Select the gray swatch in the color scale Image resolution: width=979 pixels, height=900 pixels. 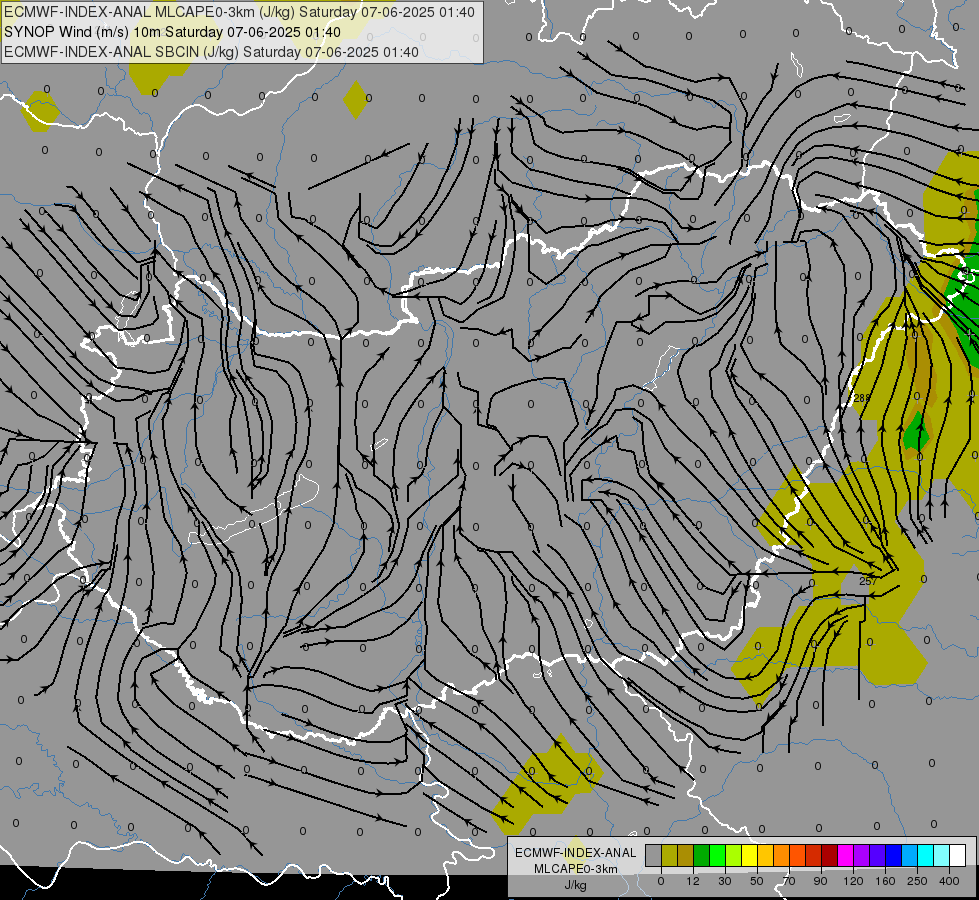(654, 855)
